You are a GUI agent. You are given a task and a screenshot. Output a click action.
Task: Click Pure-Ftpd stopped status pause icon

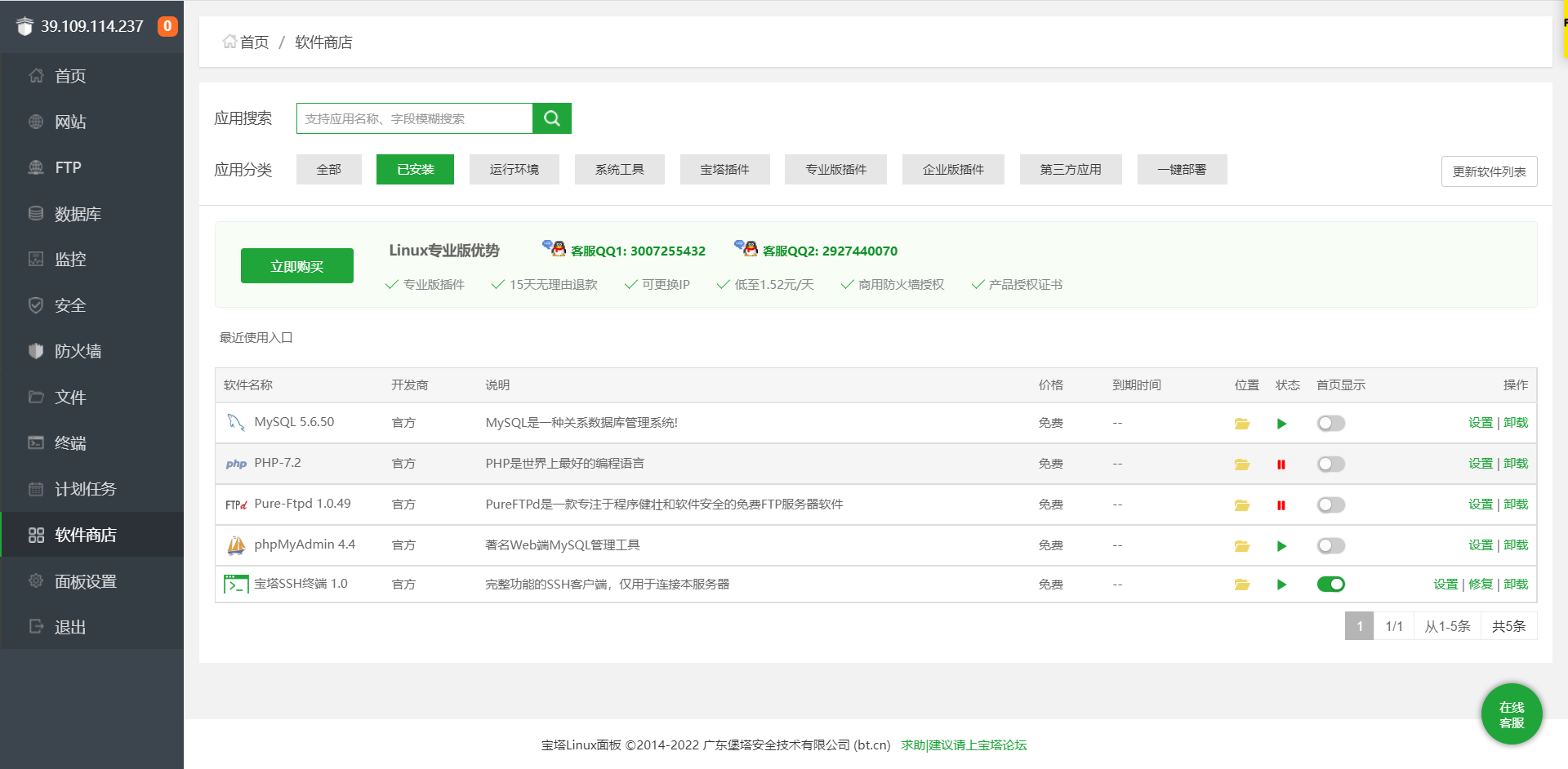(x=1281, y=505)
